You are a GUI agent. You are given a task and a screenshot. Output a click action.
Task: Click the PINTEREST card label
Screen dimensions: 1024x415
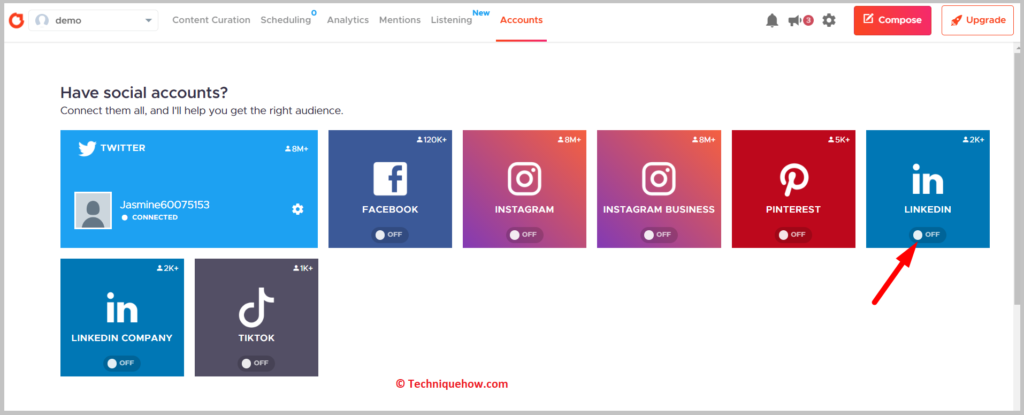click(793, 210)
